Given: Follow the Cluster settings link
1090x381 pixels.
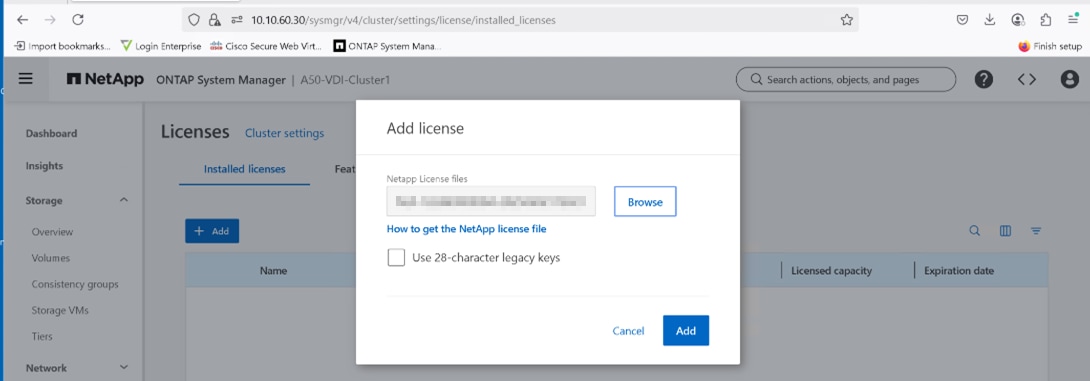Looking at the screenshot, I should pyautogui.click(x=284, y=133).
